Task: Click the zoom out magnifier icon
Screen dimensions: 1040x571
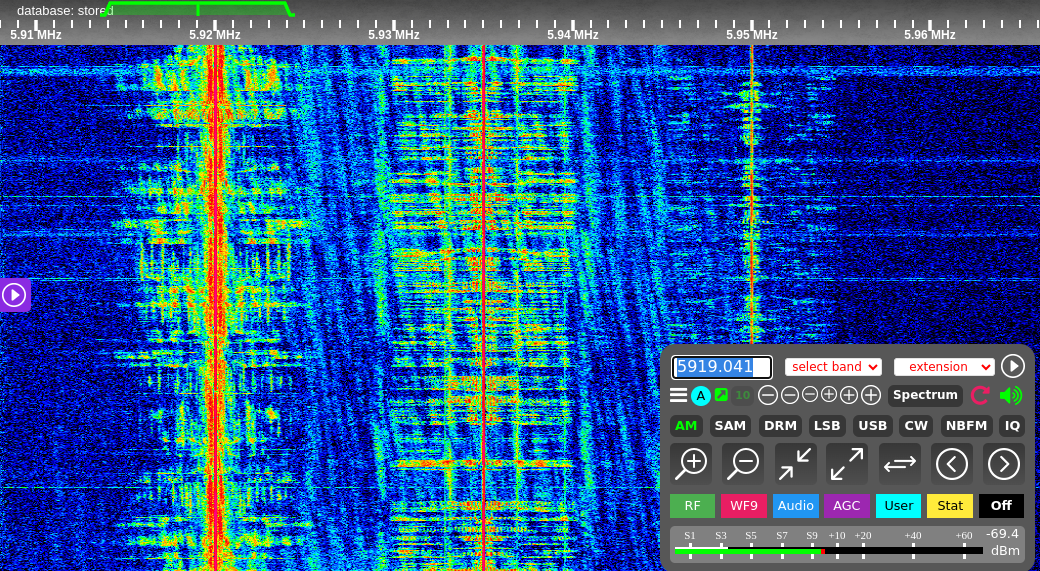Action: click(744, 463)
